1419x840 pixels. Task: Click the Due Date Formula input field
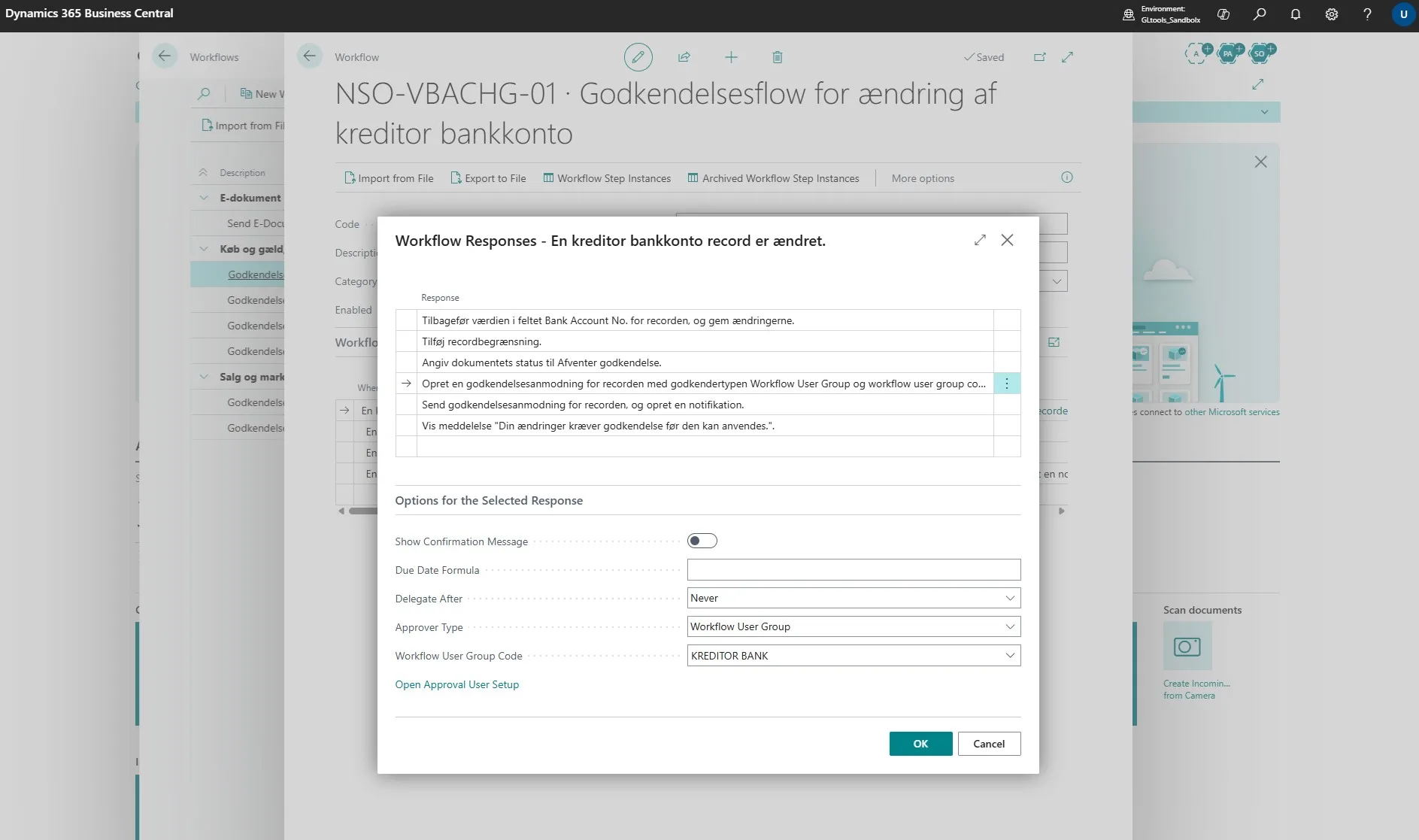[854, 569]
